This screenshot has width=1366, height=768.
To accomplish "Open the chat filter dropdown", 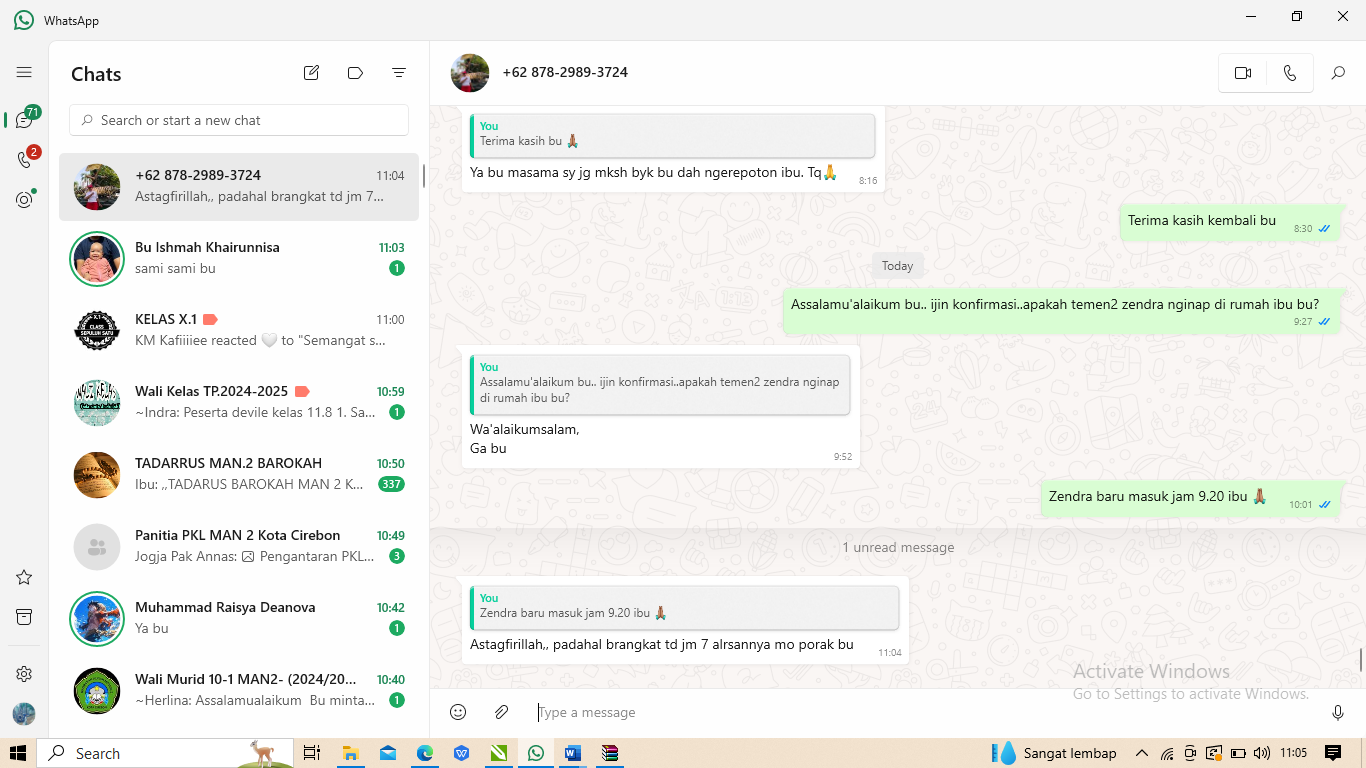I will tap(399, 73).
